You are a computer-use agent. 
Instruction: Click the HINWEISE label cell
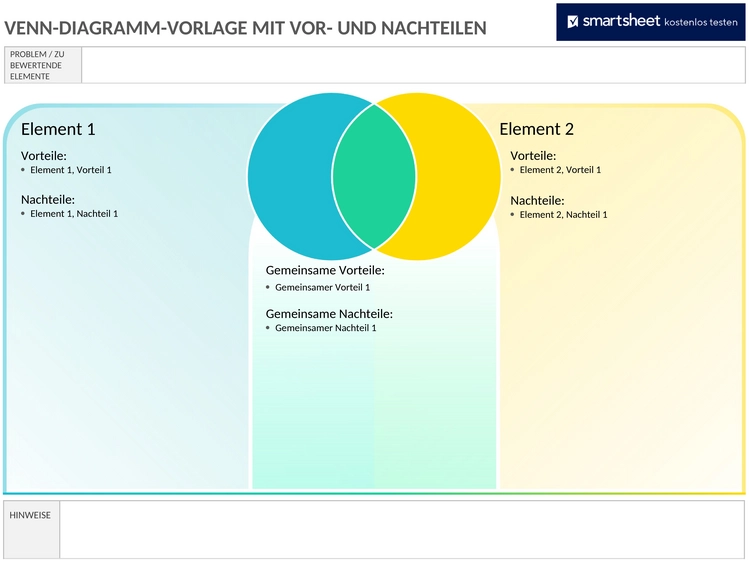point(32,529)
